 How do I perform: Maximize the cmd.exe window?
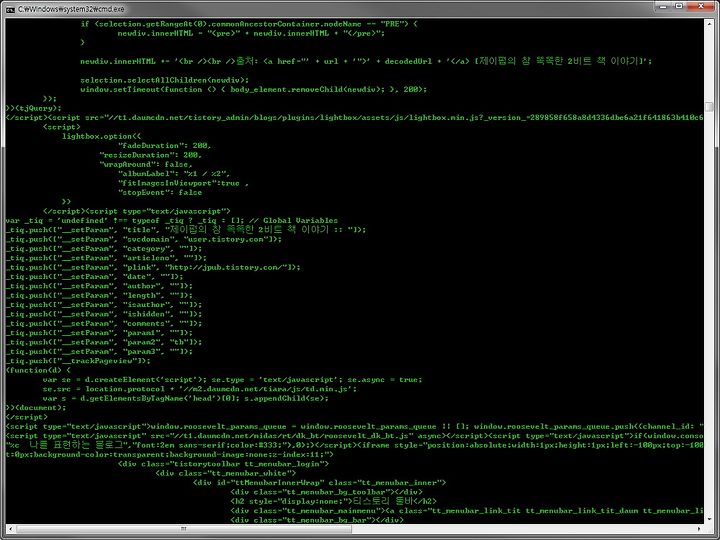pyautogui.click(x=679, y=6)
